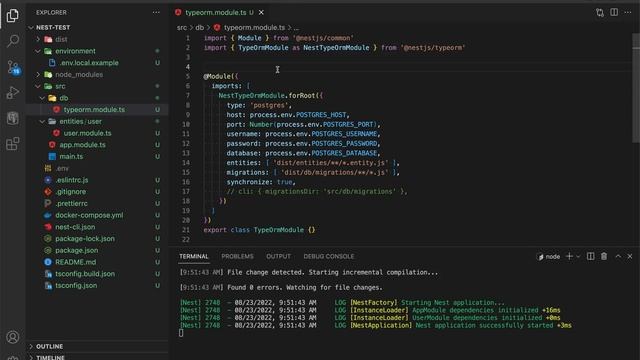Image resolution: width=640 pixels, height=360 pixels.
Task: Expand the dist folder
Action: coord(38,39)
